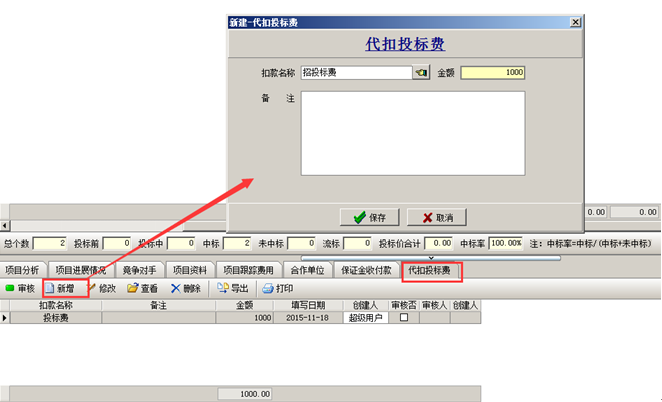Open lookup icon beside 扣款名称 field
Image resolution: width=662 pixels, height=402 pixels.
[420, 73]
